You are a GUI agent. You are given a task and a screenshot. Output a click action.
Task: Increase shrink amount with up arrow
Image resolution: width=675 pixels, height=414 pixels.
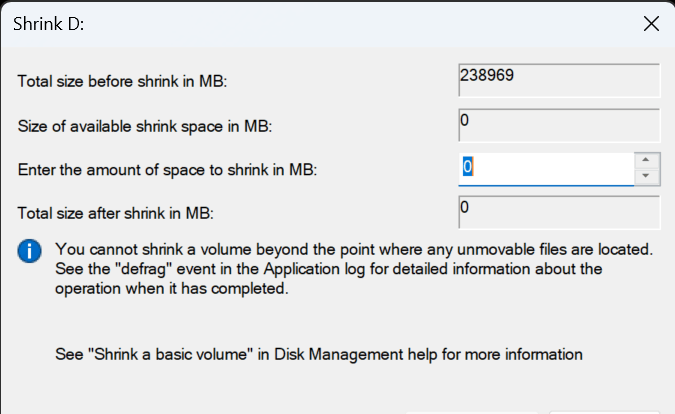click(645, 160)
